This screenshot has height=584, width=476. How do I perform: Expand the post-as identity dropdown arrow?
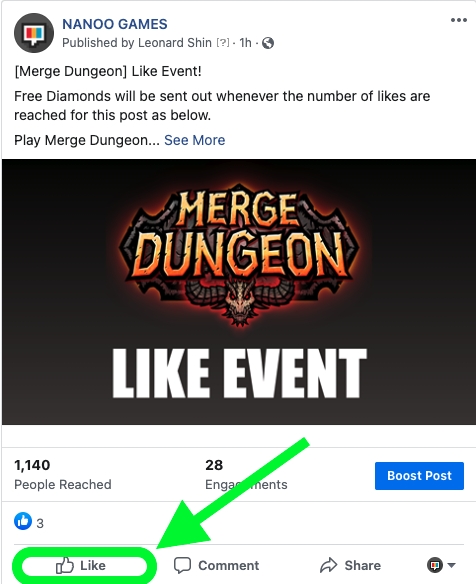tap(451, 565)
